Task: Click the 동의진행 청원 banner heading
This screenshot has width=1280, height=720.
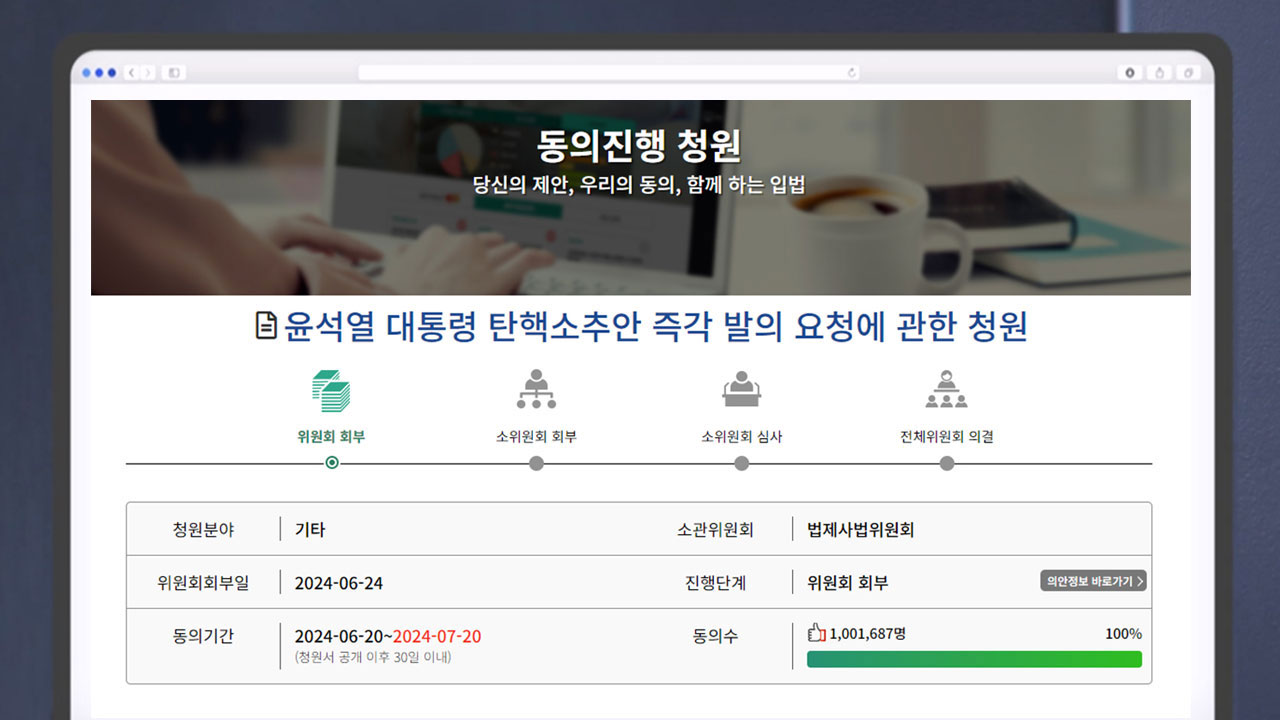Action: pyautogui.click(x=640, y=145)
